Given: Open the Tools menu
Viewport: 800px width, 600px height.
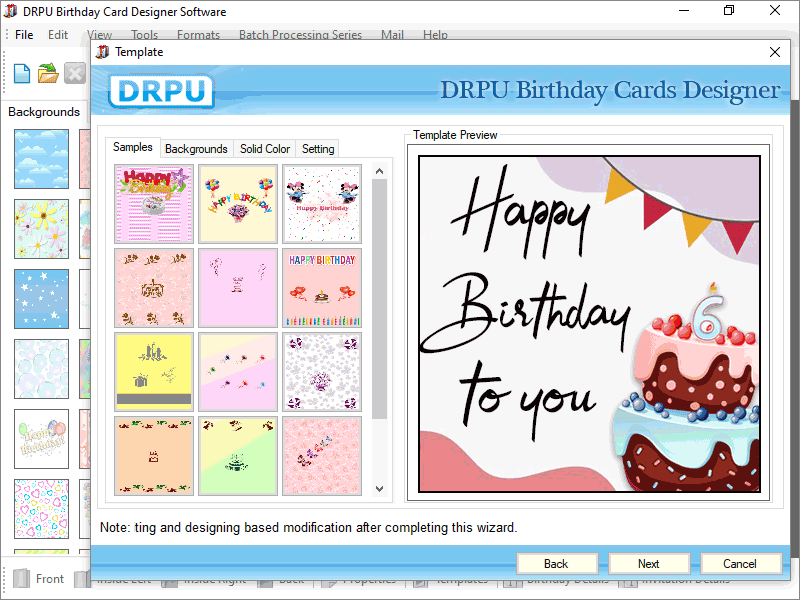Looking at the screenshot, I should (144, 35).
